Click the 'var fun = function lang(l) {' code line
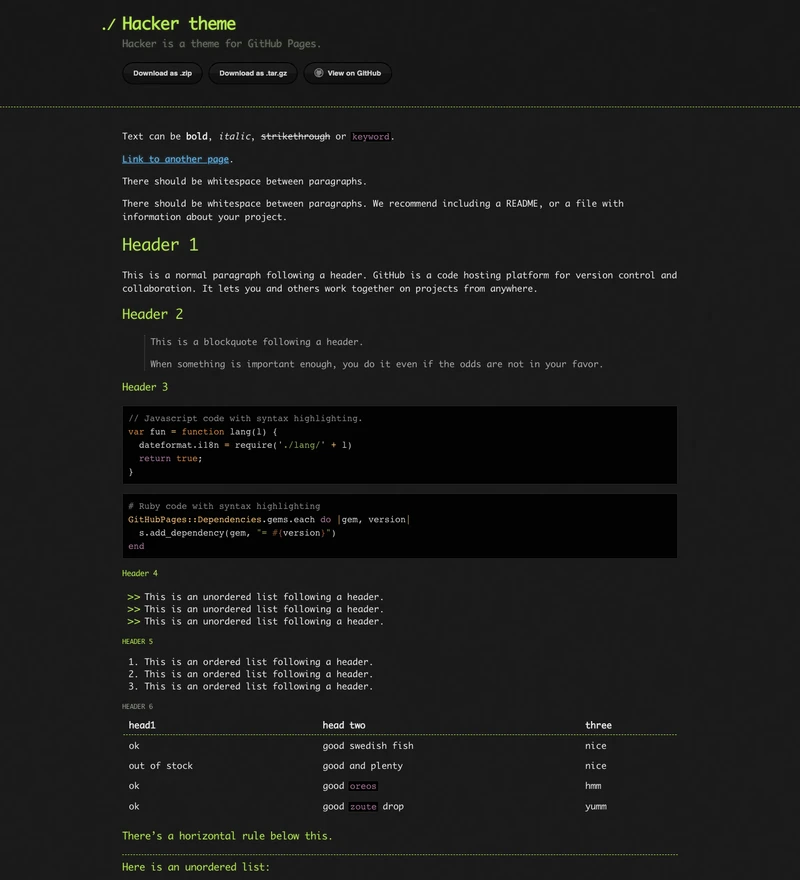800x880 pixels. point(203,432)
